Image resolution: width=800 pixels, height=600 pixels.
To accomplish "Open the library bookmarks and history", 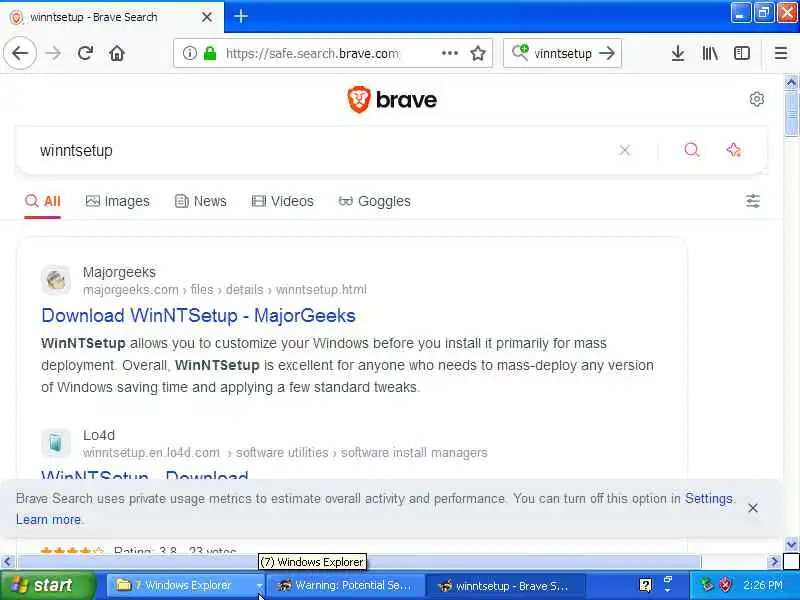I will pos(710,53).
